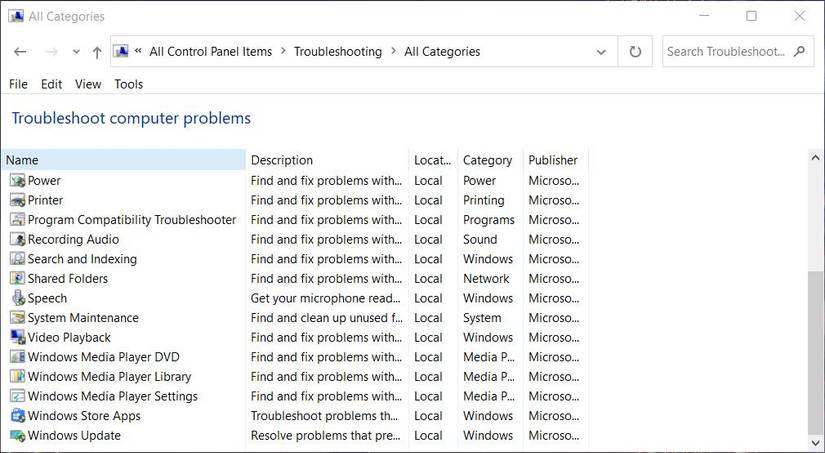Navigate to the Troubleshooting breadcrumb

[x=338, y=52]
